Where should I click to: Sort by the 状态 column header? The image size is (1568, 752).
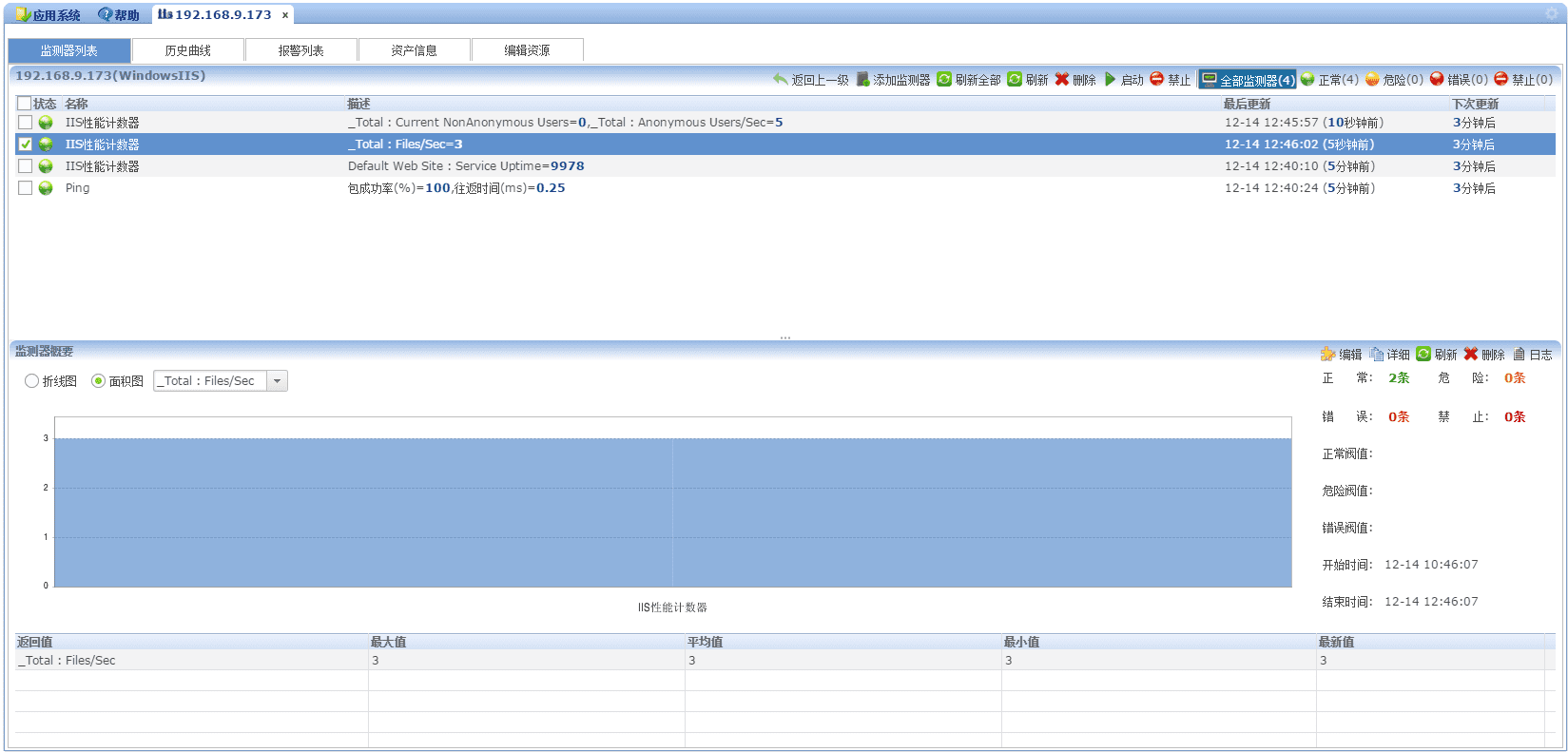click(x=45, y=104)
